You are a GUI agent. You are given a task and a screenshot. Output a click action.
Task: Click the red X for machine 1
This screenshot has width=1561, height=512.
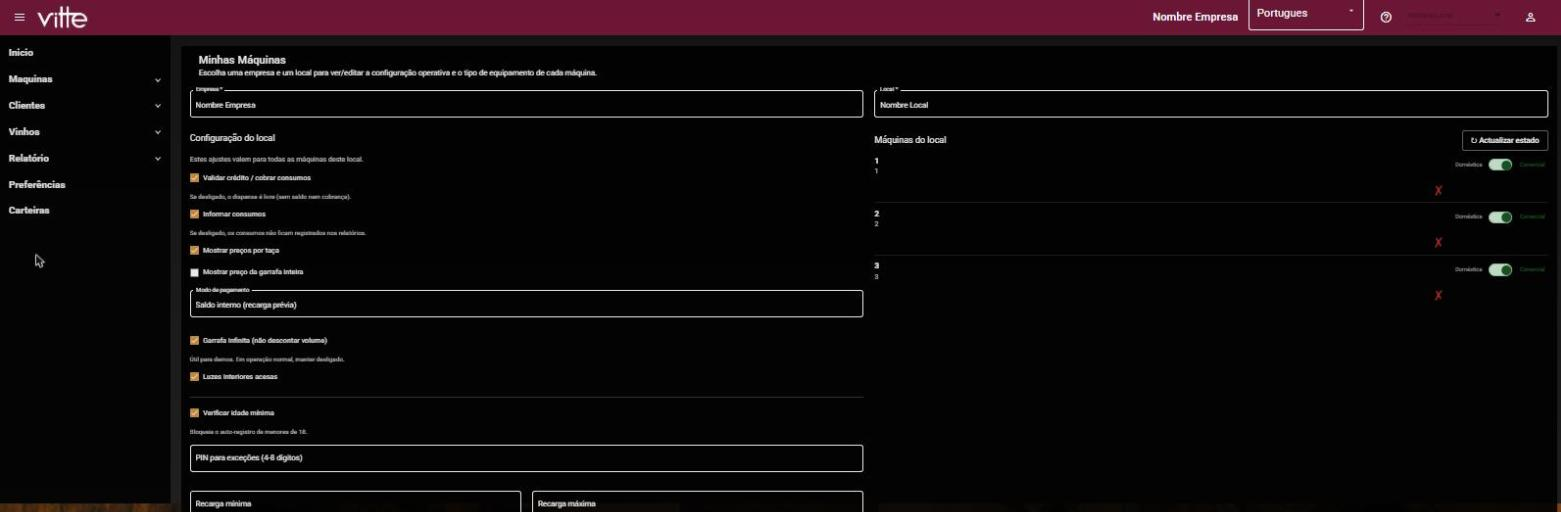[x=1438, y=190]
